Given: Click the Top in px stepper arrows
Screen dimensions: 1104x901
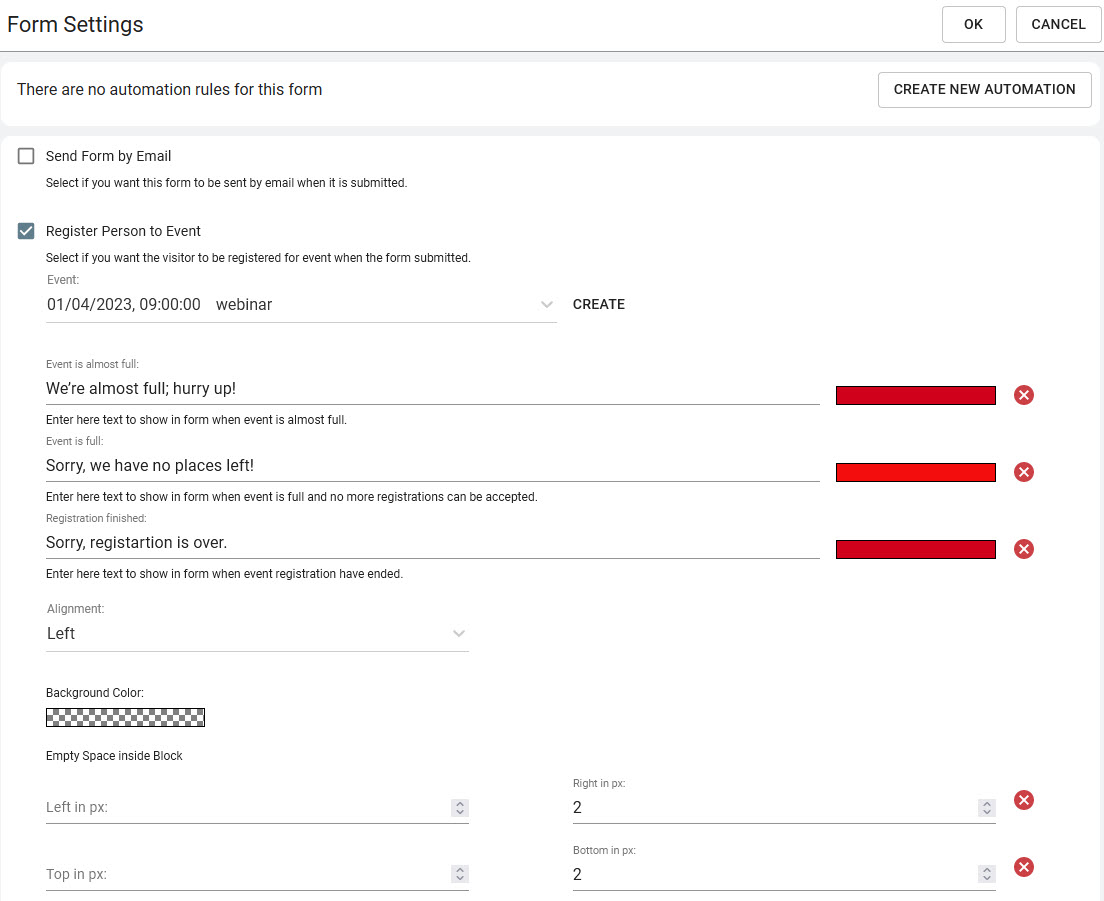Looking at the screenshot, I should point(459,875).
